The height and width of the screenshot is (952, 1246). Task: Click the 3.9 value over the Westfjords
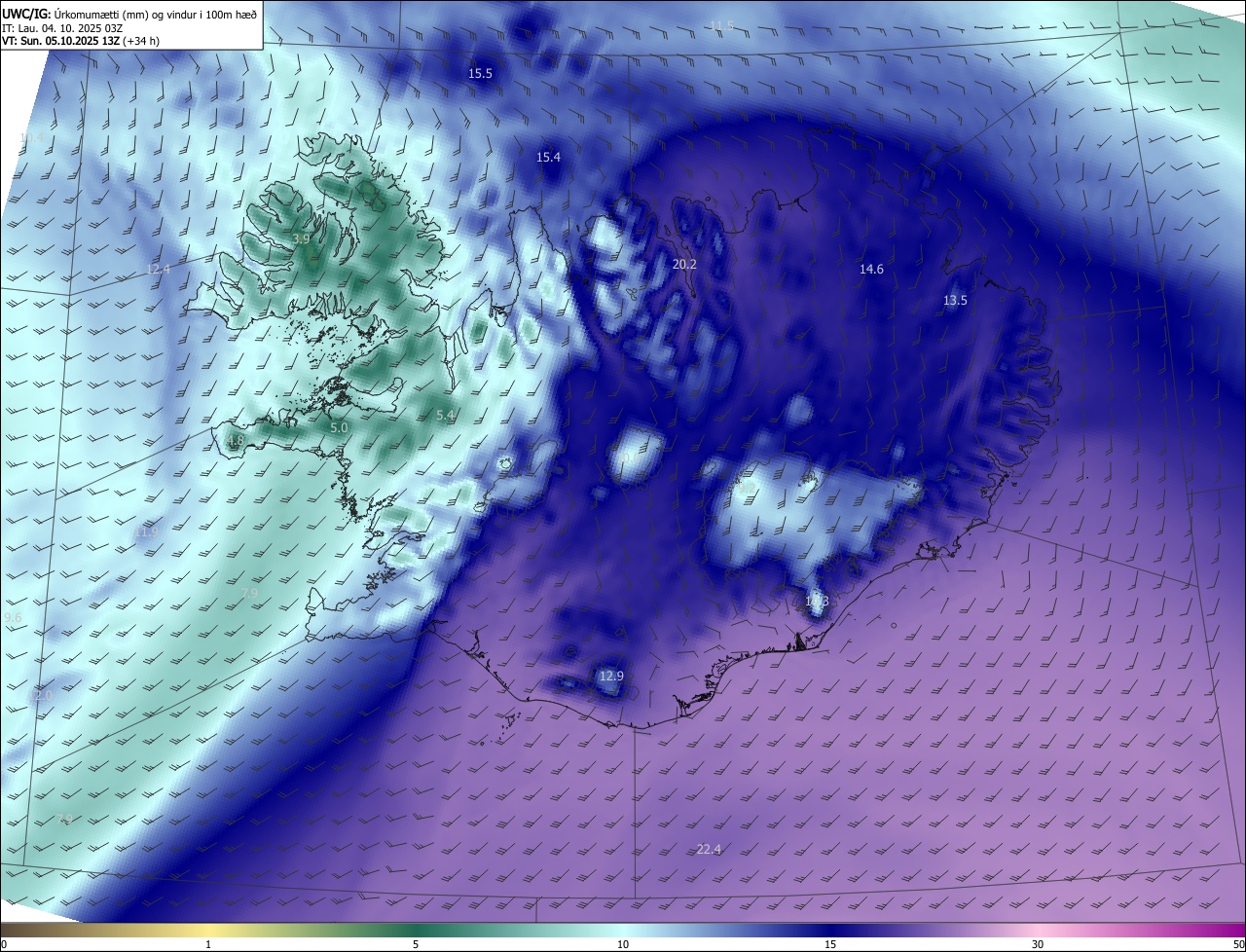301,238
